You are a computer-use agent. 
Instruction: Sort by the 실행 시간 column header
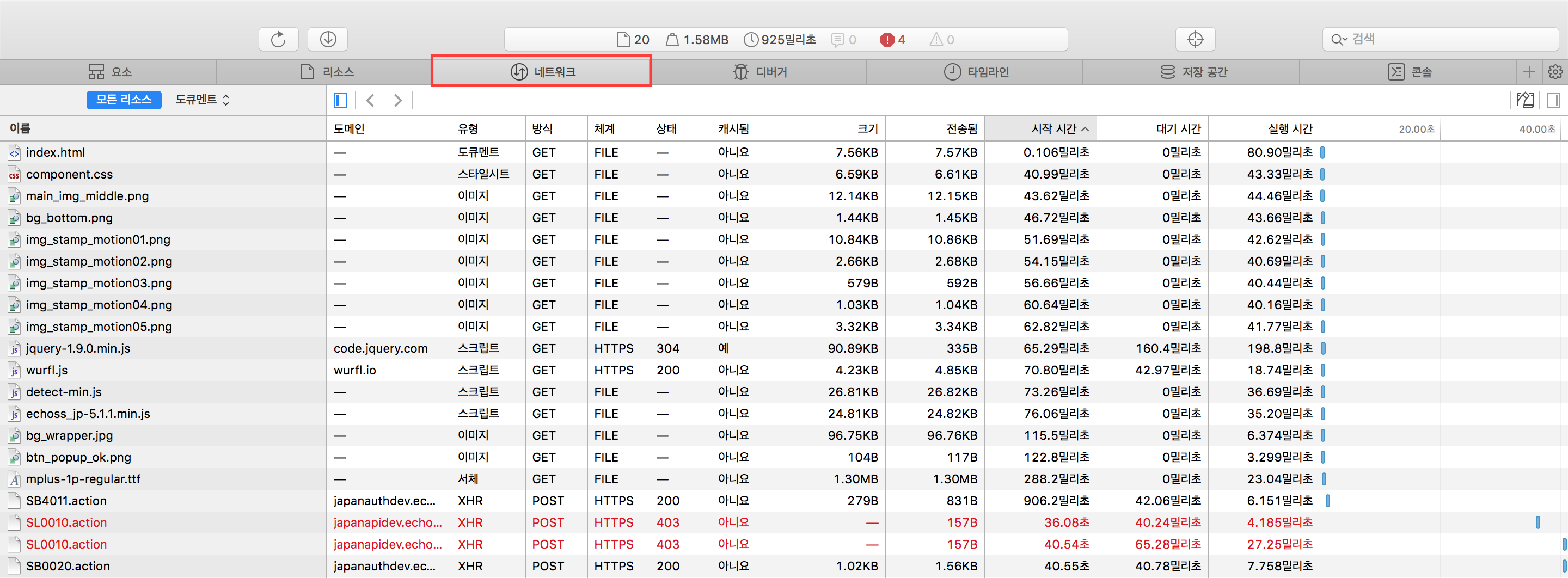pos(1264,128)
